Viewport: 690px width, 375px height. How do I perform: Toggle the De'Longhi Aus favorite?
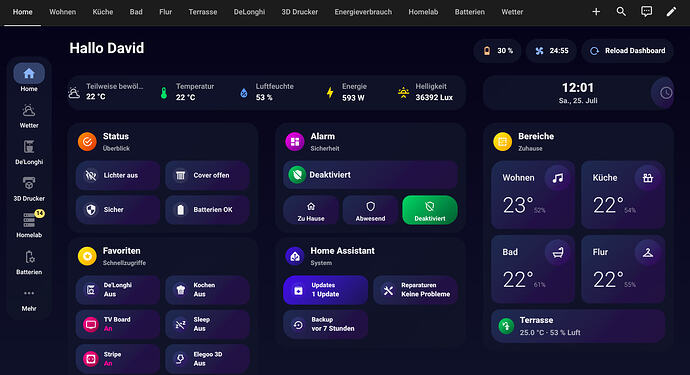click(118, 290)
